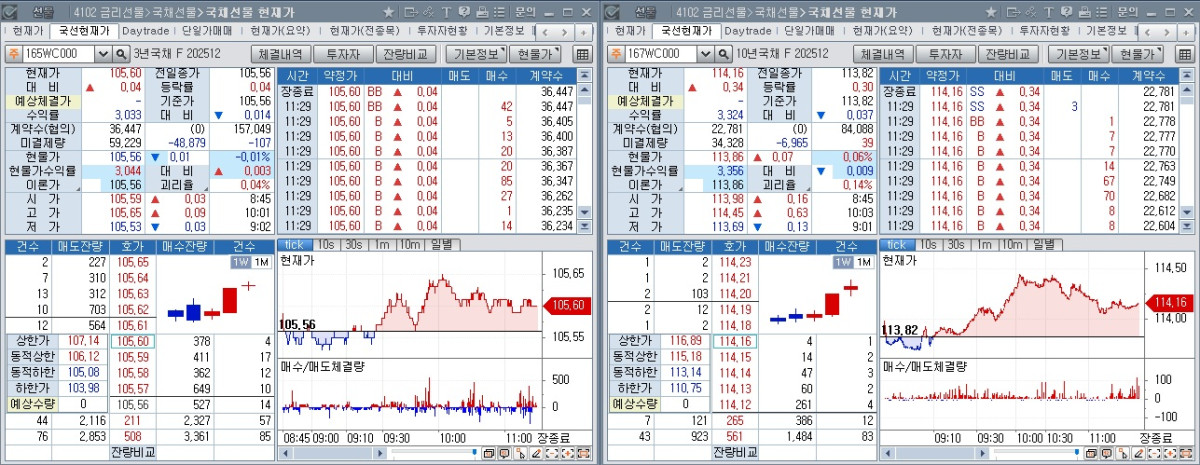Click the grid layout icon in the 10년국채 toolbar
Viewport: 1200px width, 465px height.
(x=1185, y=54)
